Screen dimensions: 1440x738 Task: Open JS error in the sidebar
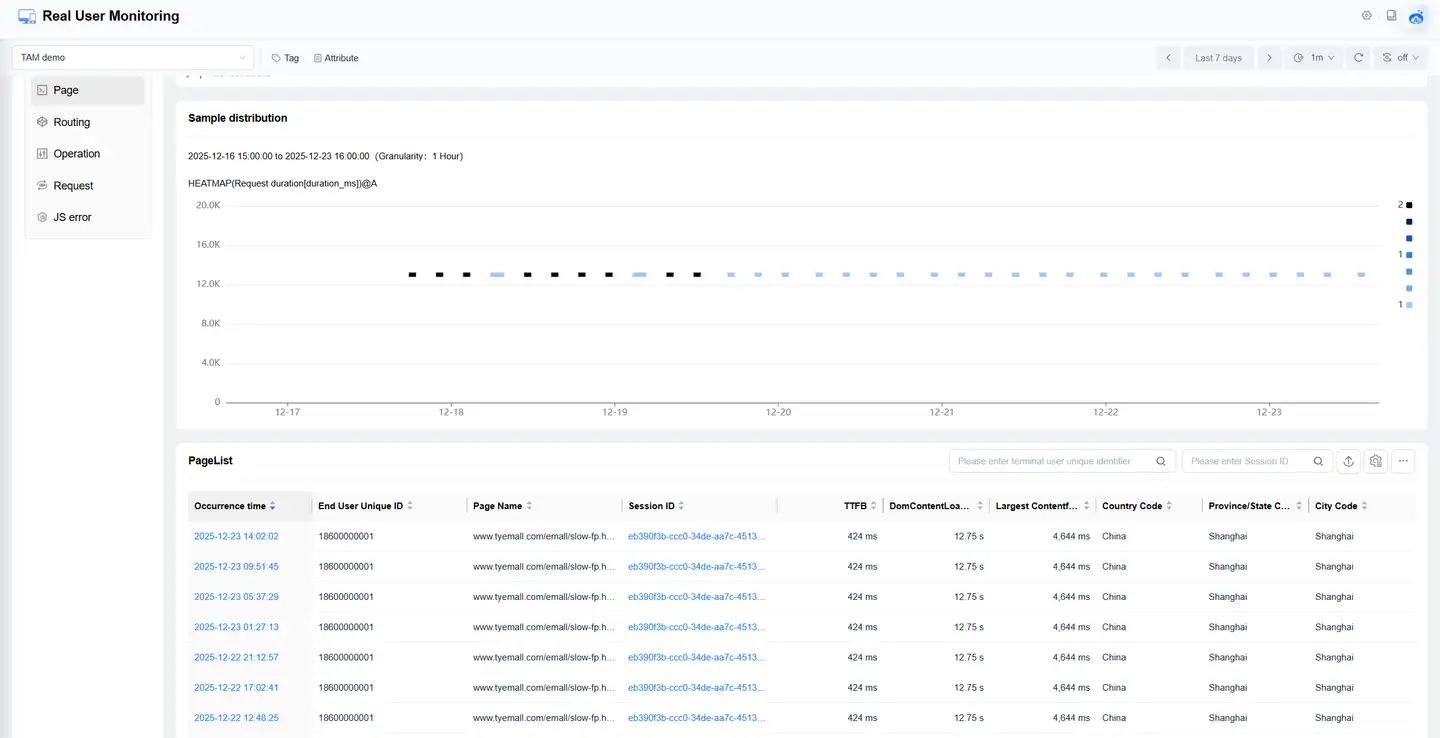(72, 217)
